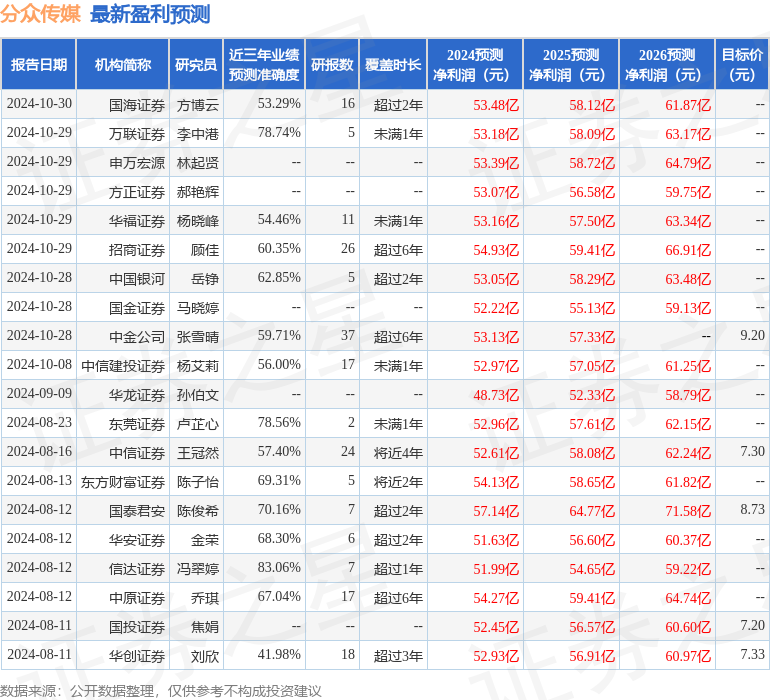Click 2024 forecast 48.73亿
Image resolution: width=770 pixels, height=700 pixels.
pos(496,395)
